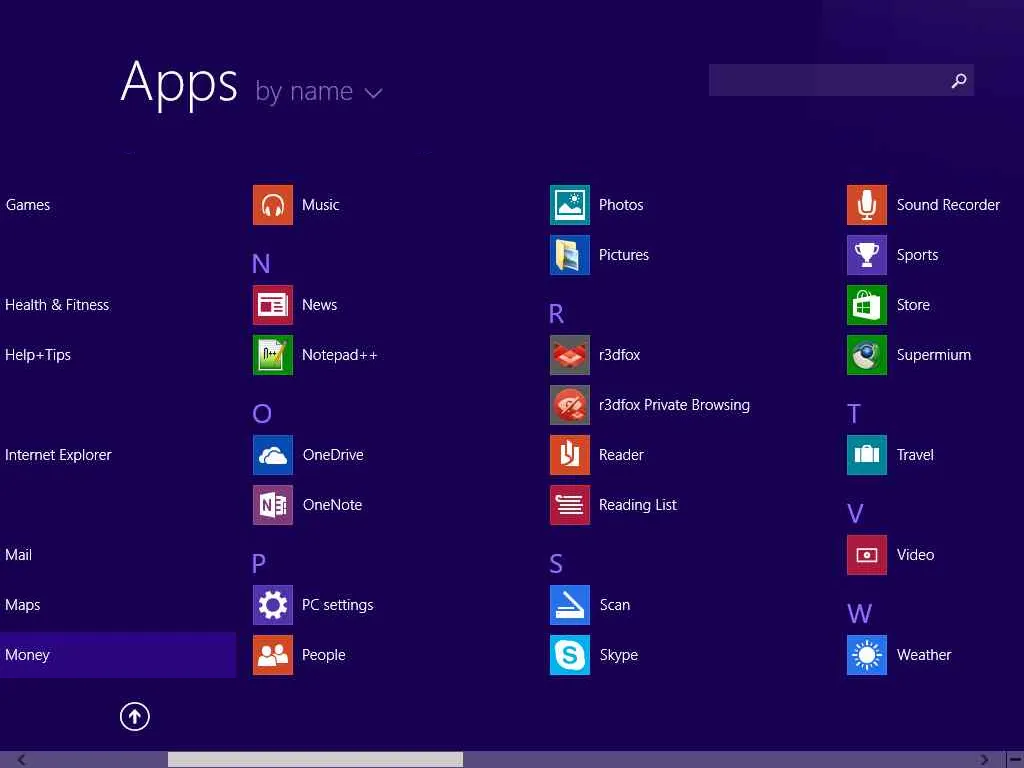Open the Skype icon
This screenshot has width=1024, height=768.
[569, 655]
